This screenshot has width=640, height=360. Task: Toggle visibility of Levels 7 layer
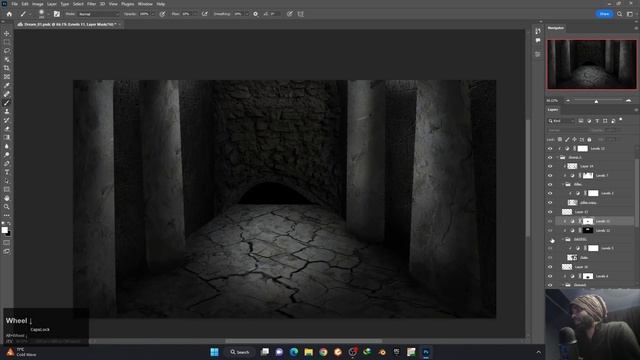550,176
